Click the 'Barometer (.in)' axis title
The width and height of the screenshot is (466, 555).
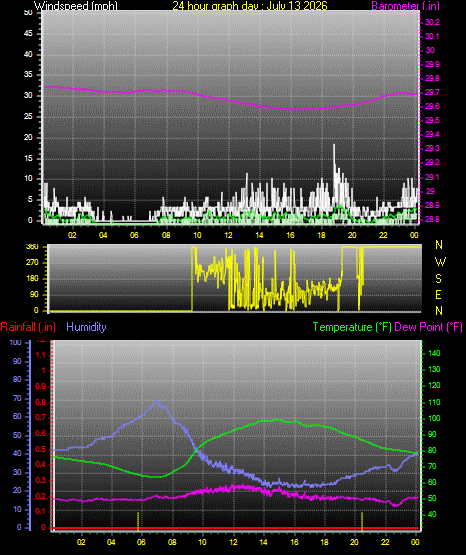405,5
